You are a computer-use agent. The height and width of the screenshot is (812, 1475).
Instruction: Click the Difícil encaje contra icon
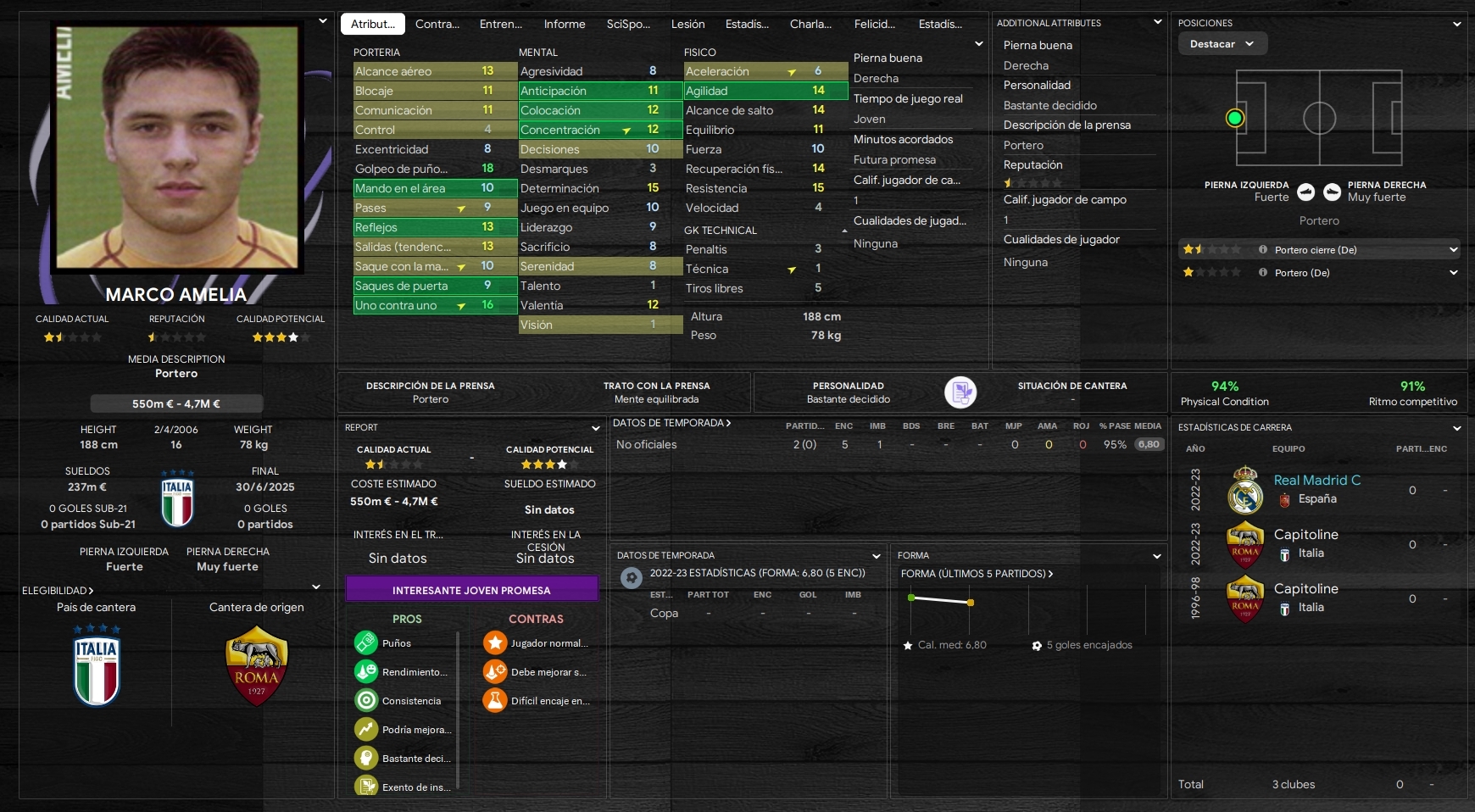coord(495,700)
